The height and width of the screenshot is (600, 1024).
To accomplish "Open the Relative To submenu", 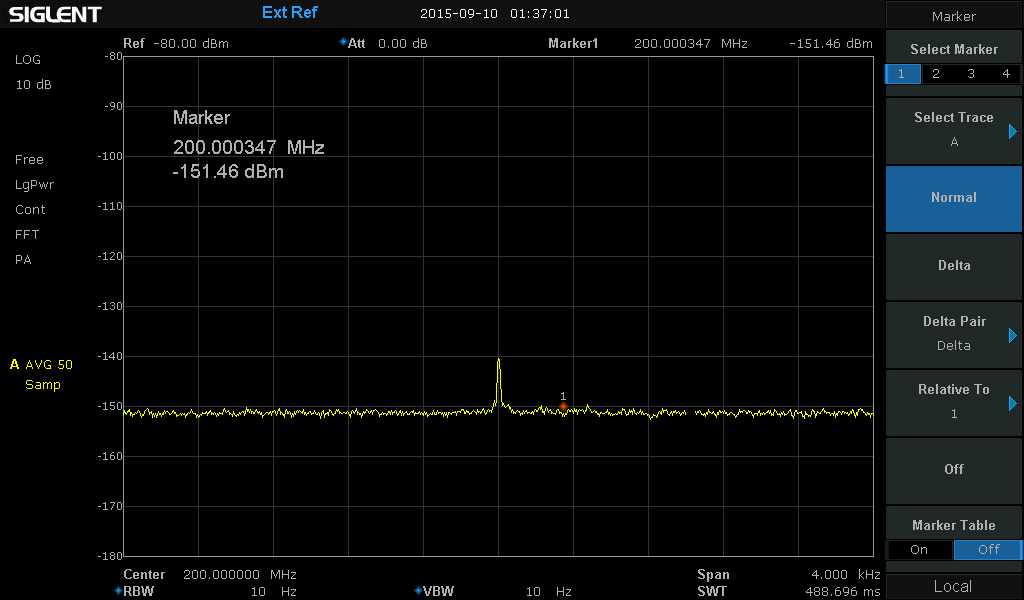I will (954, 401).
